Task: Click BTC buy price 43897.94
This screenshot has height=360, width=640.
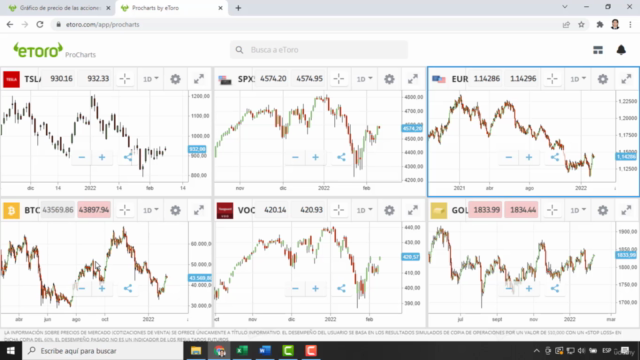Action: [94, 210]
